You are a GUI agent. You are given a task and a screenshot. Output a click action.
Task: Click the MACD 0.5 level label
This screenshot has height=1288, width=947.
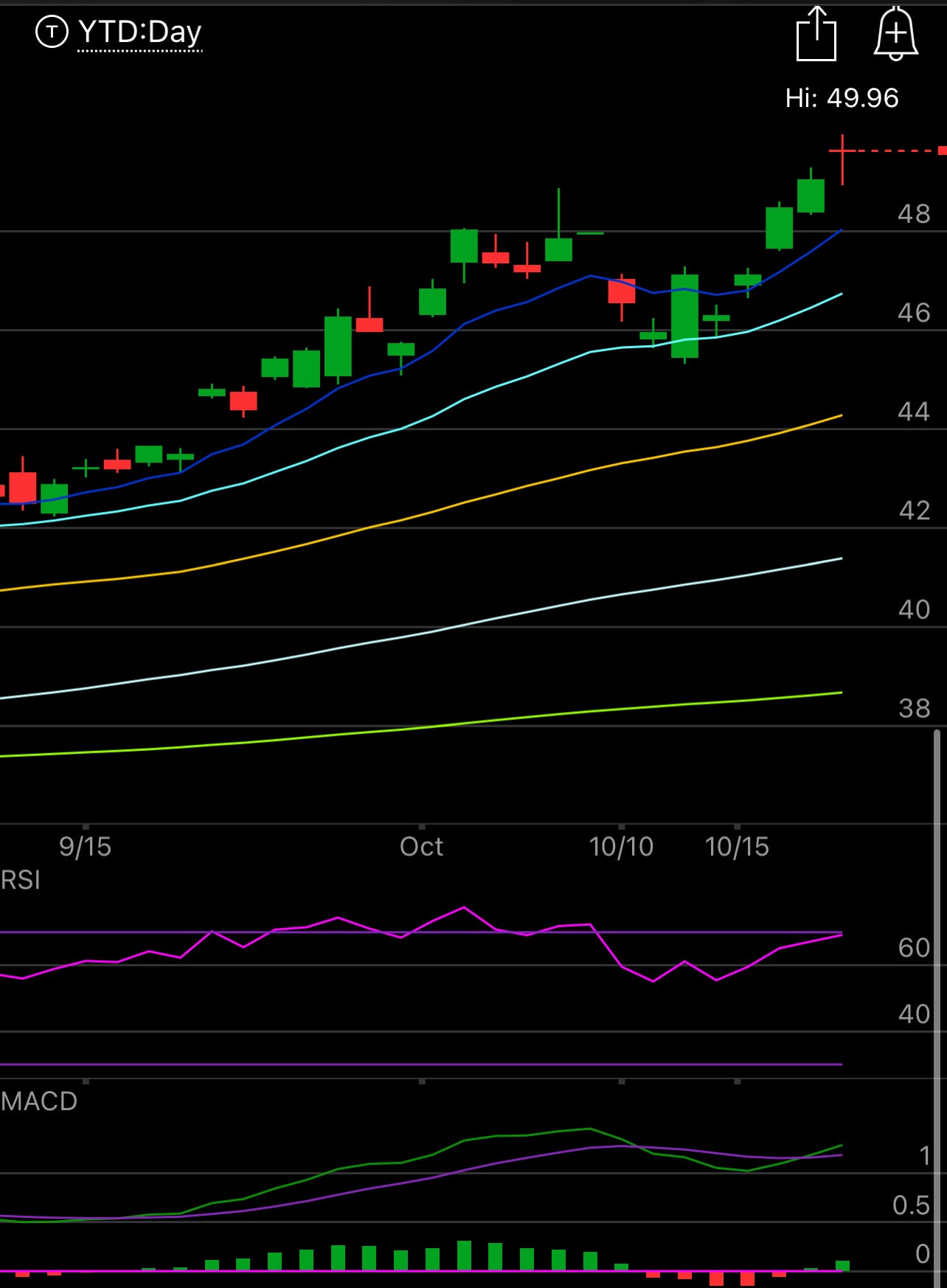[x=911, y=1205]
